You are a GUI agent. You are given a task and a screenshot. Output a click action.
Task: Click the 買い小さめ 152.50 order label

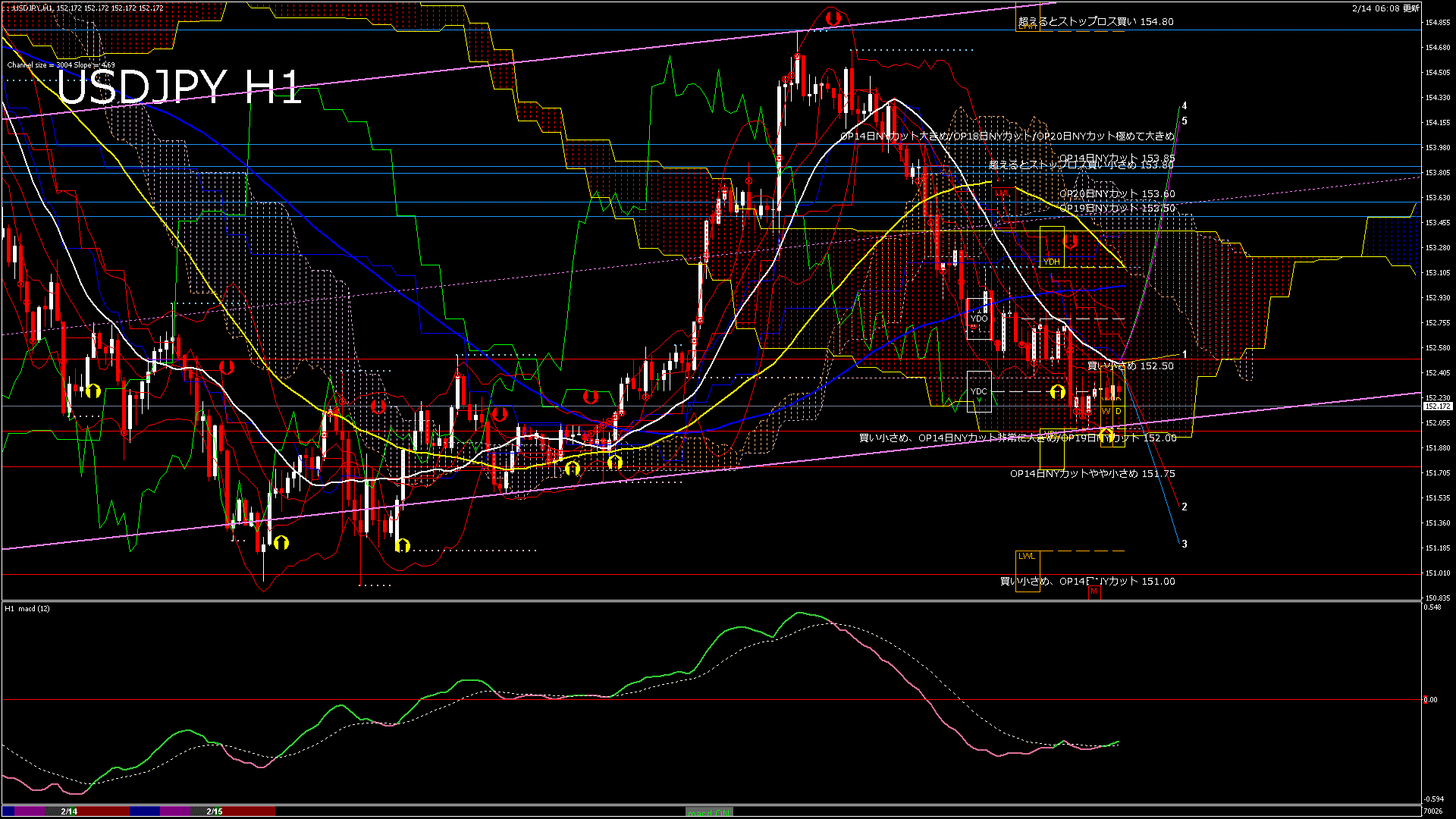tap(1130, 366)
